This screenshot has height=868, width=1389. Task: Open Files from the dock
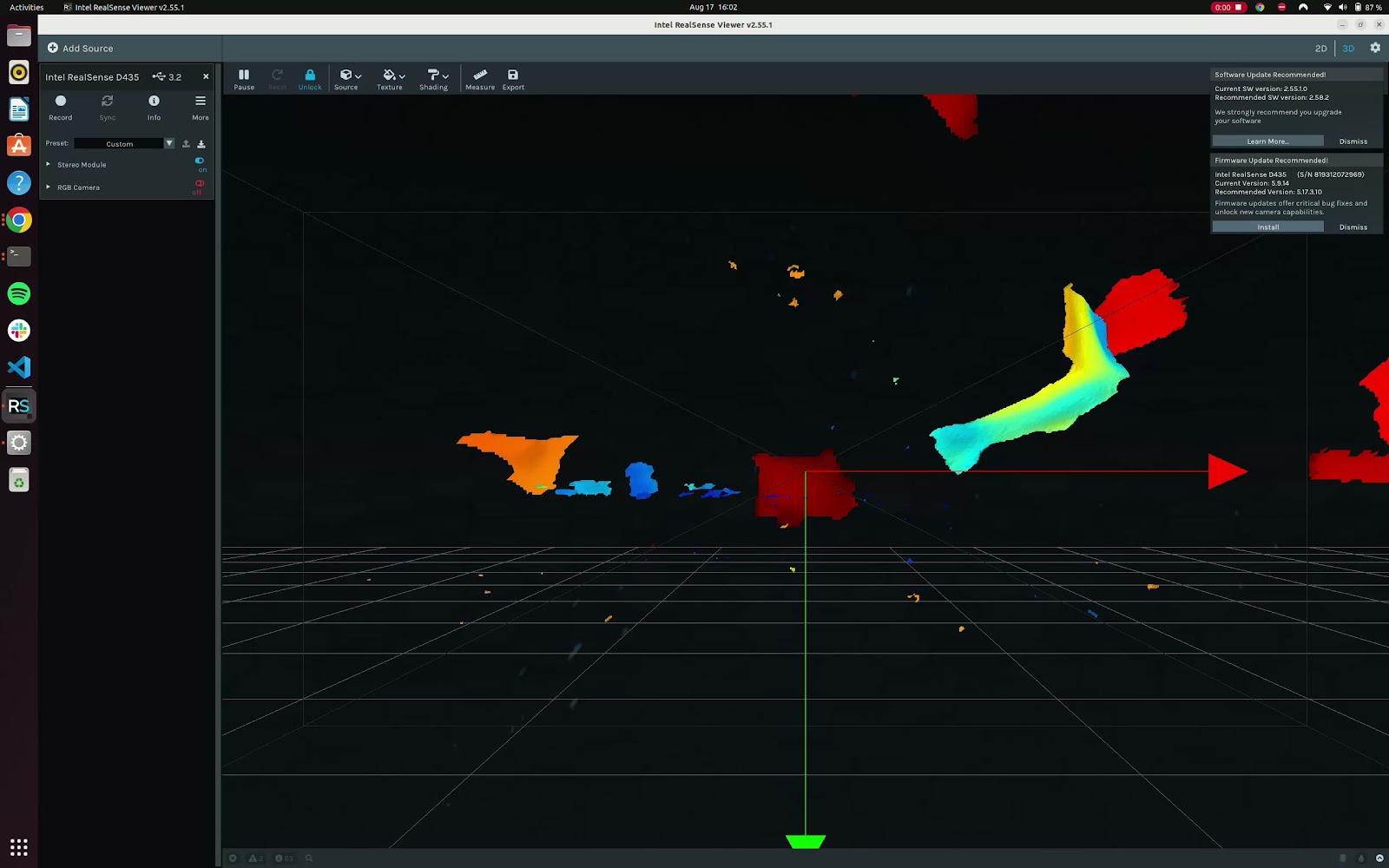(19, 36)
